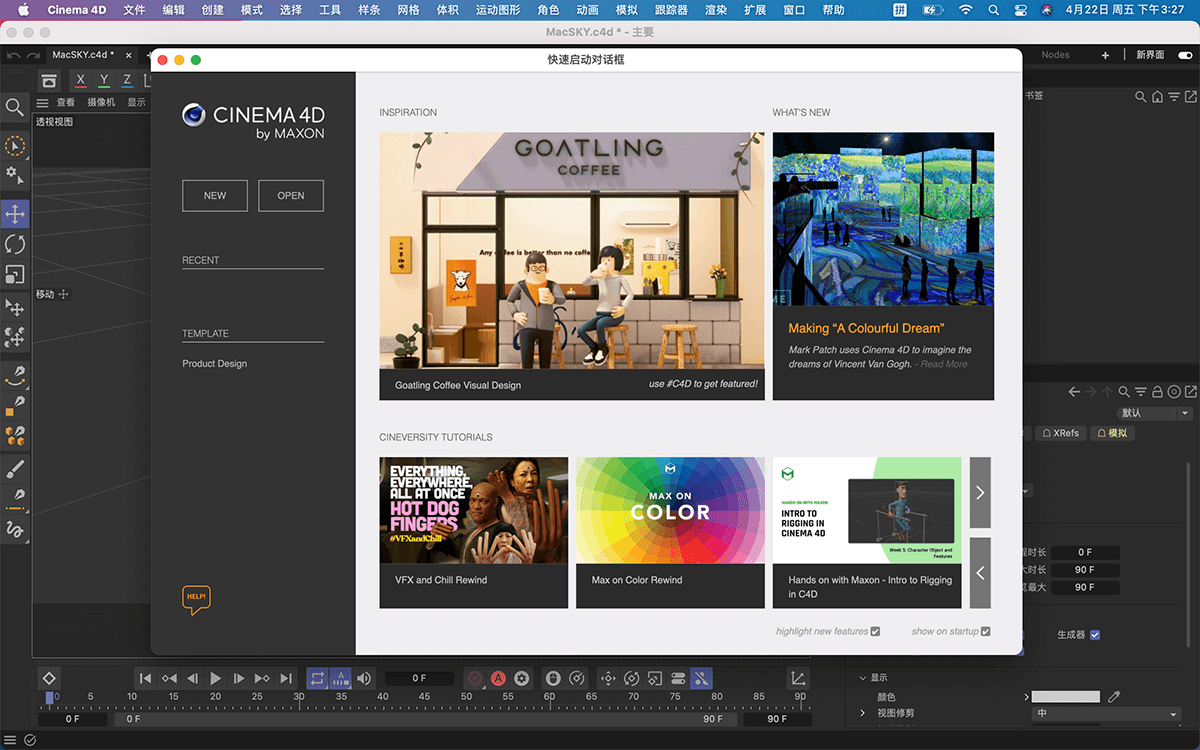Click the home icon in object manager
The width and height of the screenshot is (1200, 750).
[x=1157, y=96]
